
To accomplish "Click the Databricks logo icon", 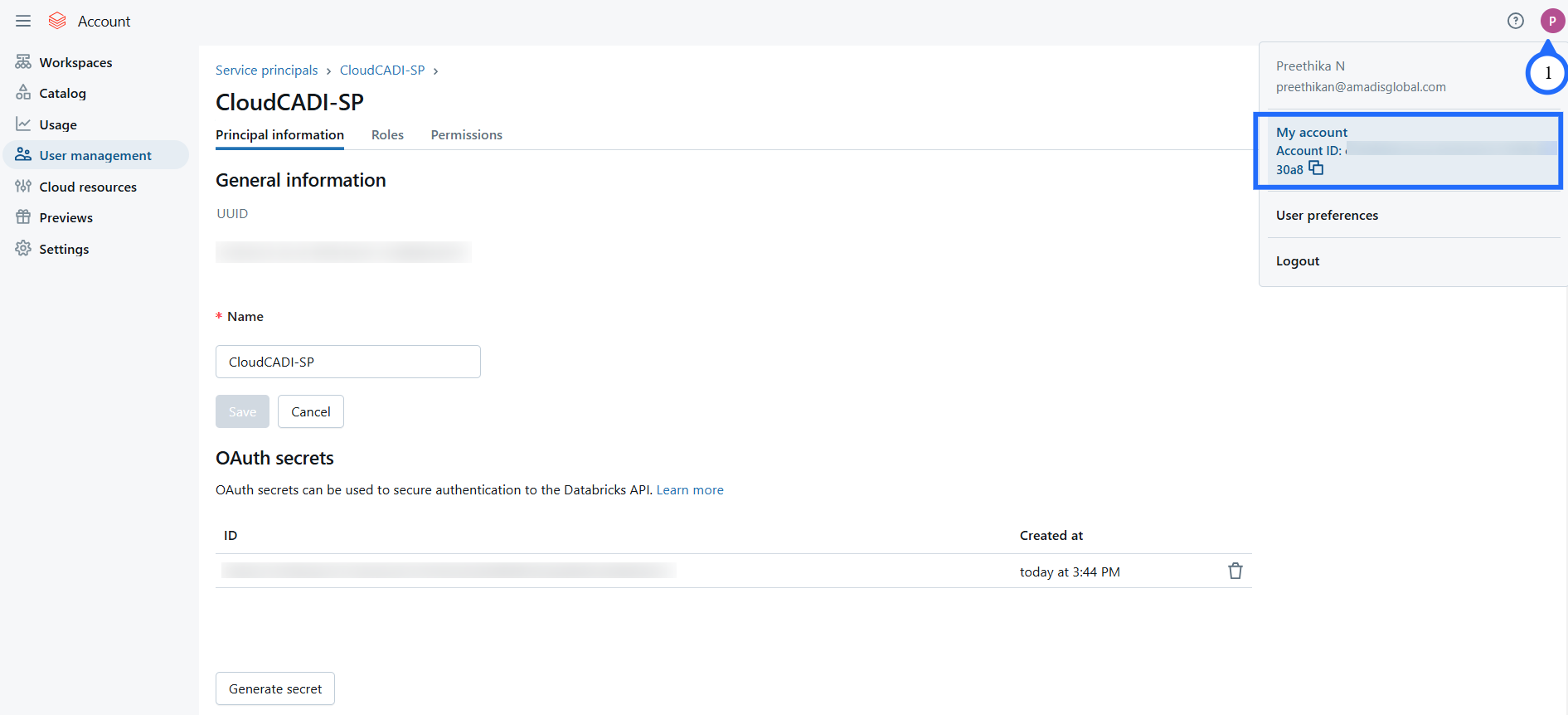I will coord(57,21).
